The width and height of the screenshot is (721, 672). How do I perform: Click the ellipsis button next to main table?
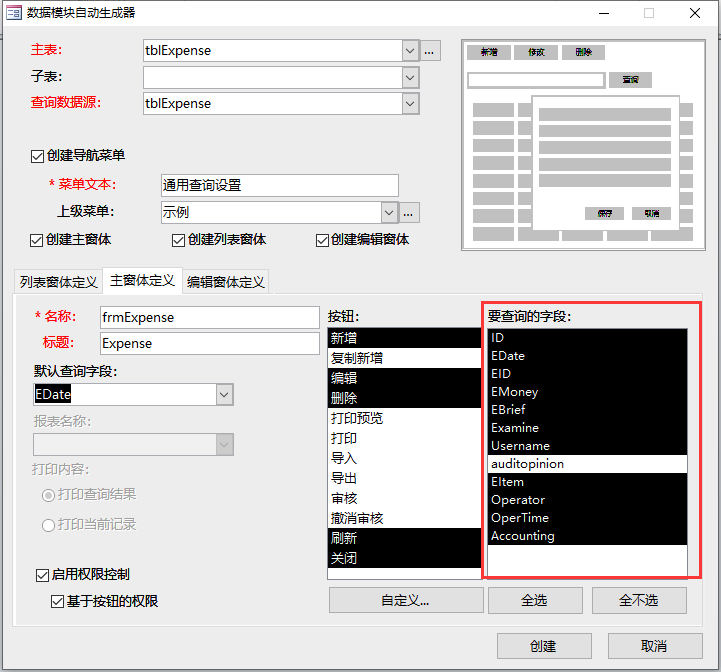tap(429, 51)
